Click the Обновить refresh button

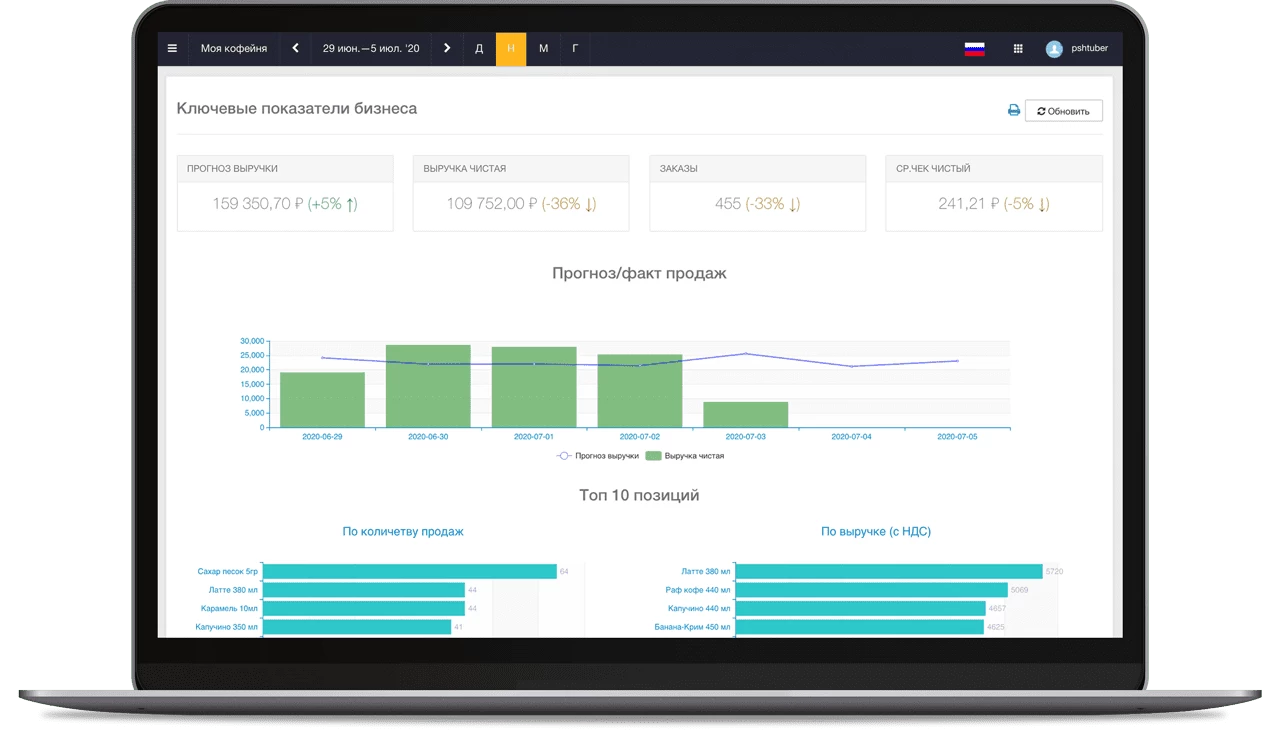(1063, 111)
